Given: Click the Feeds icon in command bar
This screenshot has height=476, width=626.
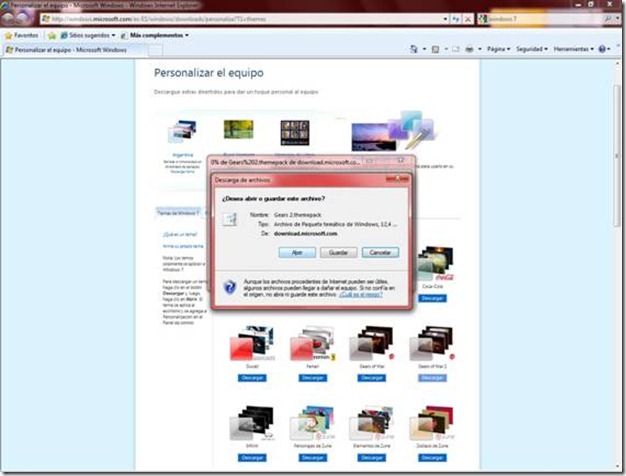Looking at the screenshot, I should pyautogui.click(x=436, y=49).
